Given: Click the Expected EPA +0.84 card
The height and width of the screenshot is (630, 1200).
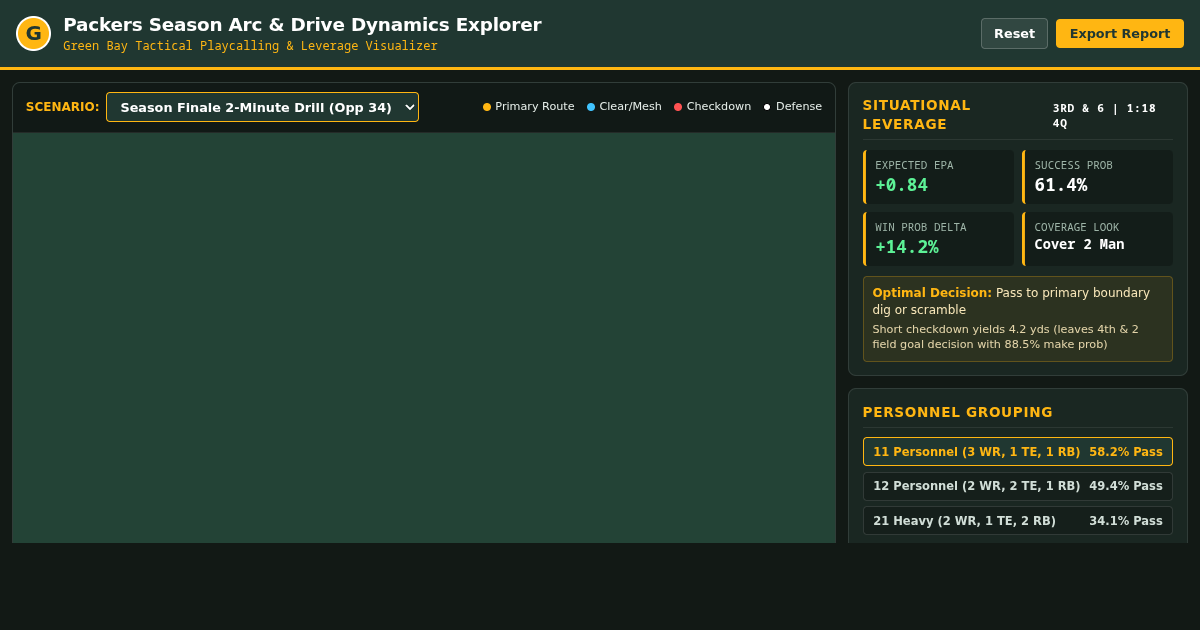Looking at the screenshot, I should coord(938,177).
